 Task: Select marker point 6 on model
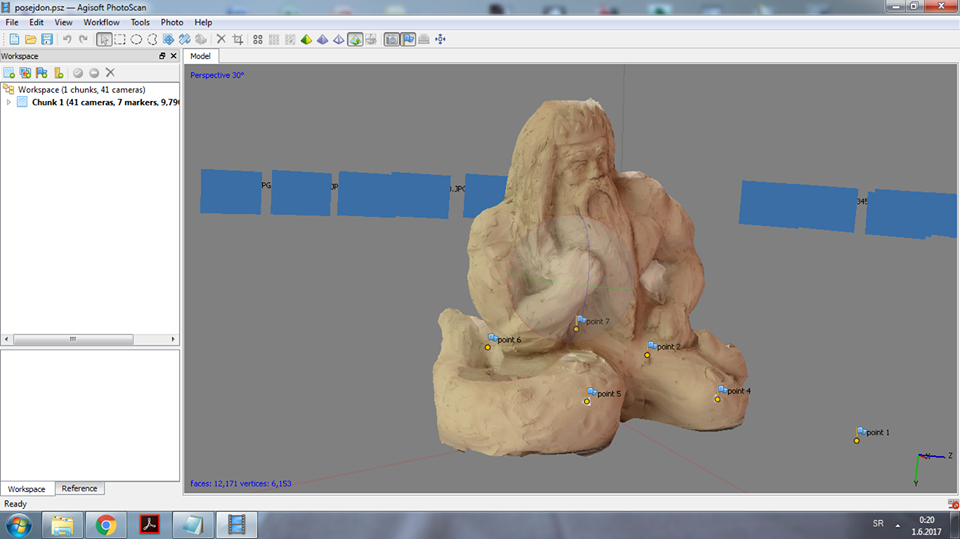tap(488, 347)
